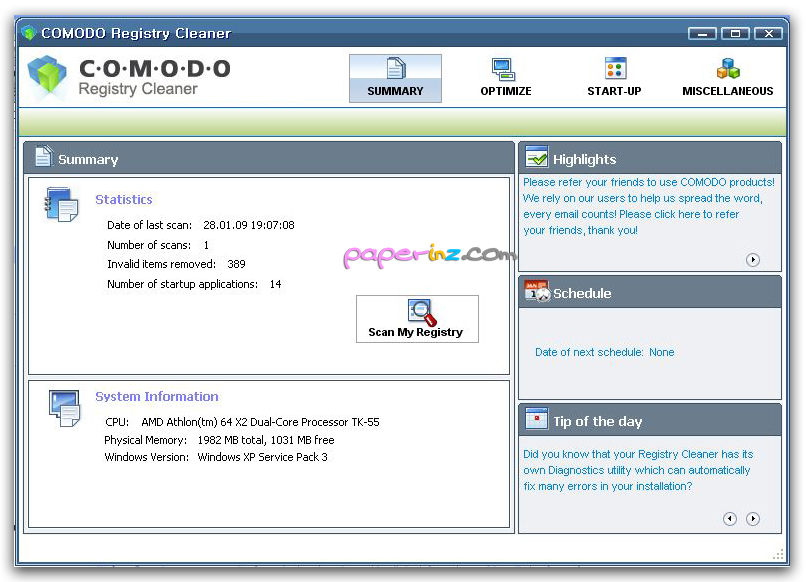806x582 pixels.
Task: Maximize the COMODO Registry Cleaner window
Action: [x=735, y=33]
